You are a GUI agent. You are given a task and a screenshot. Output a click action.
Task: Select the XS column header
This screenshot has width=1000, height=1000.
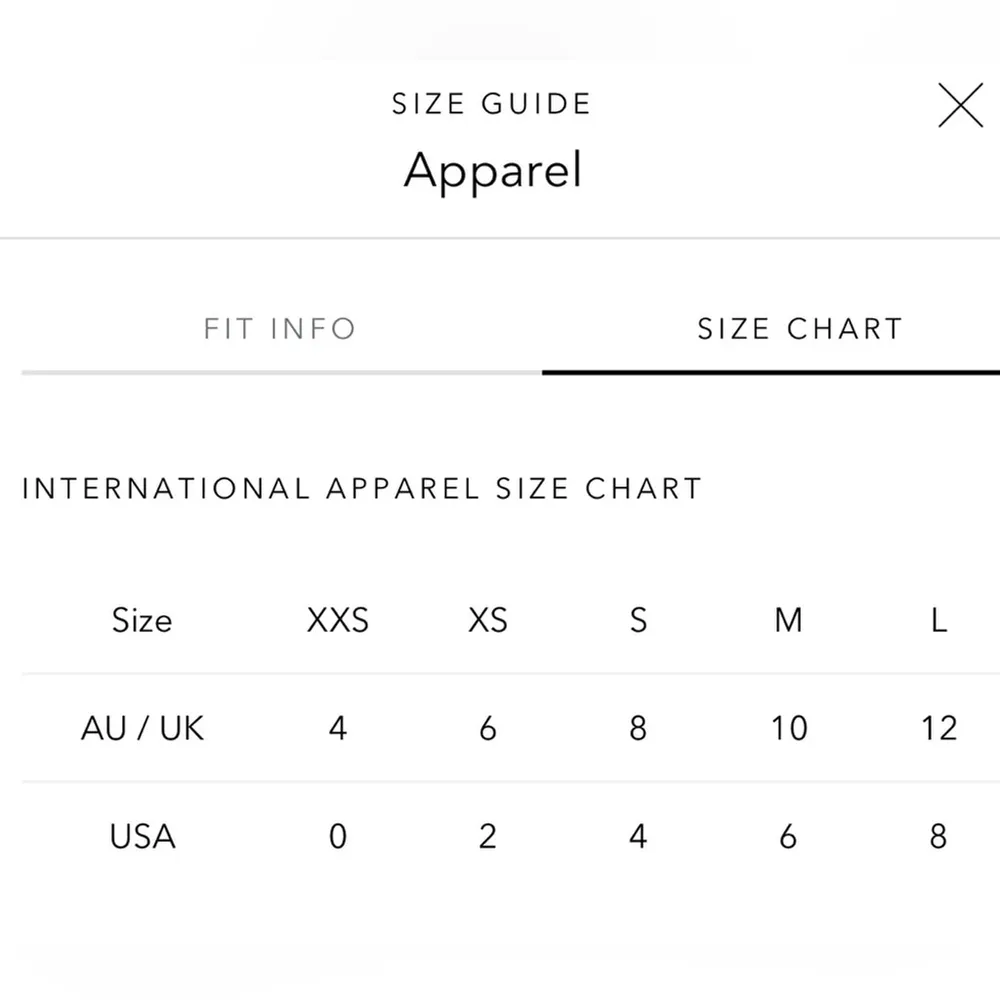pos(488,621)
